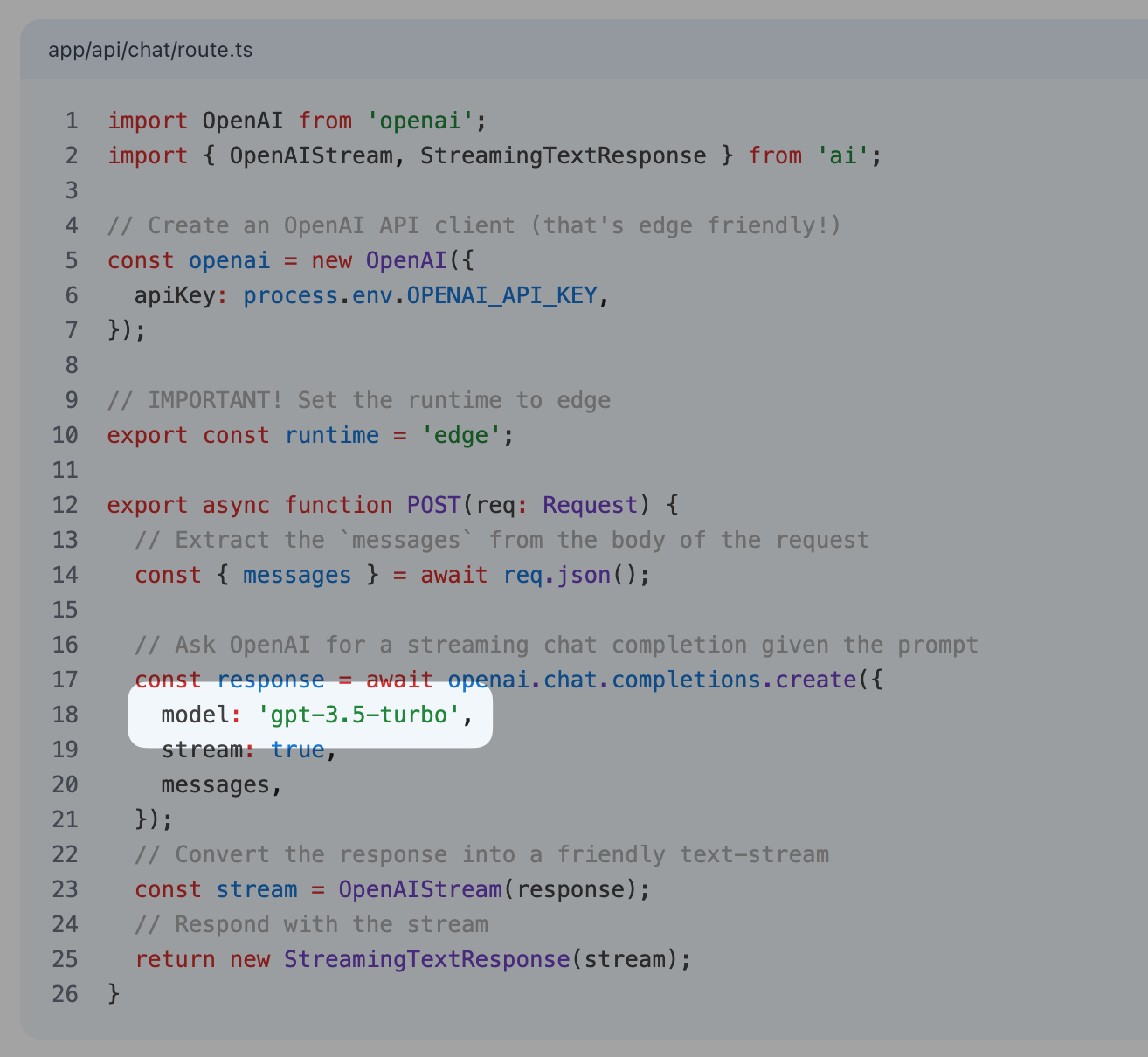Click line number 18 in the gutter

[65, 714]
